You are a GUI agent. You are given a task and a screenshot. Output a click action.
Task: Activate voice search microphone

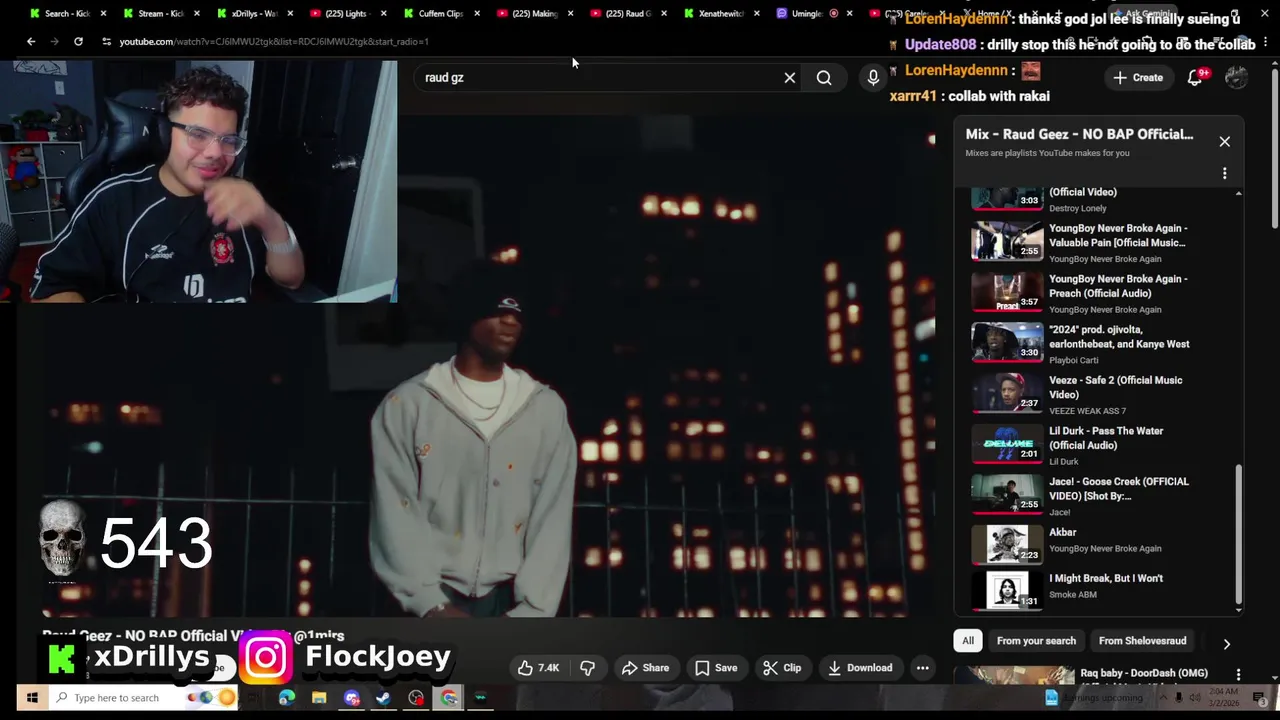click(x=873, y=77)
